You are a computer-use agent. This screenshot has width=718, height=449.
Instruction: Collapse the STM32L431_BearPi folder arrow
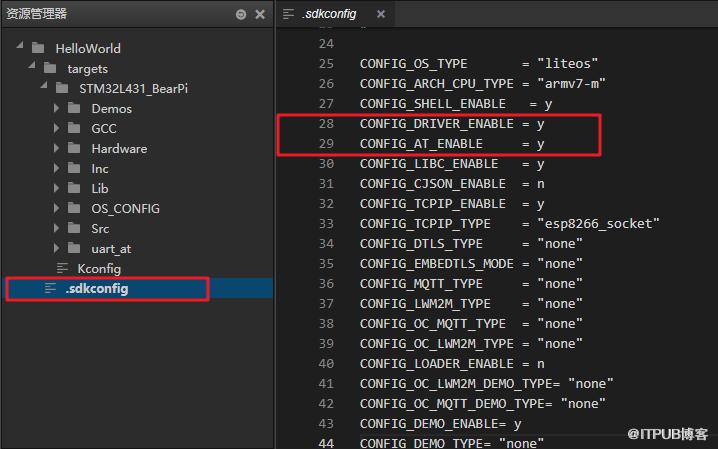pos(44,86)
